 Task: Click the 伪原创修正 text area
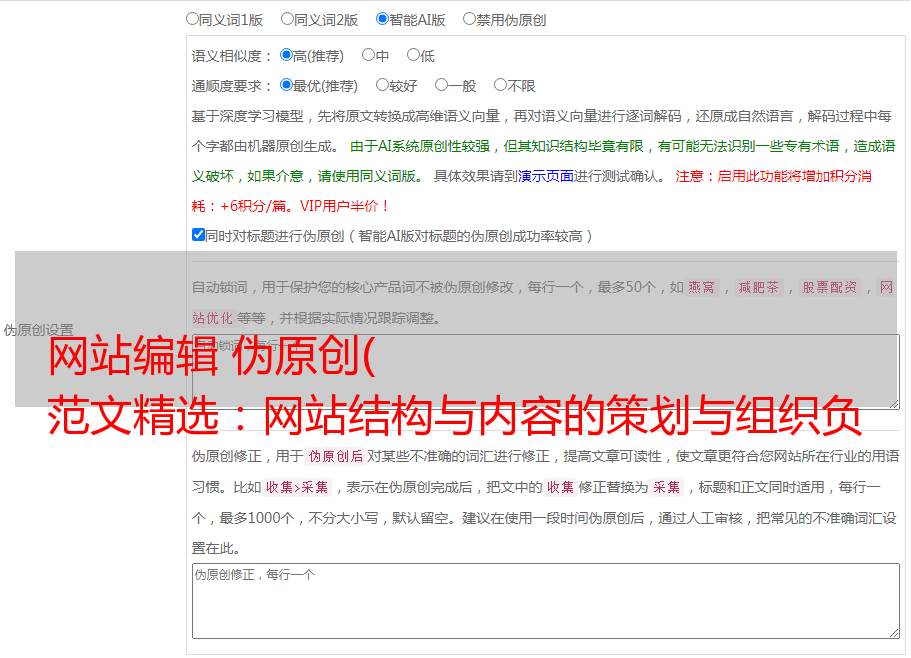click(x=545, y=600)
